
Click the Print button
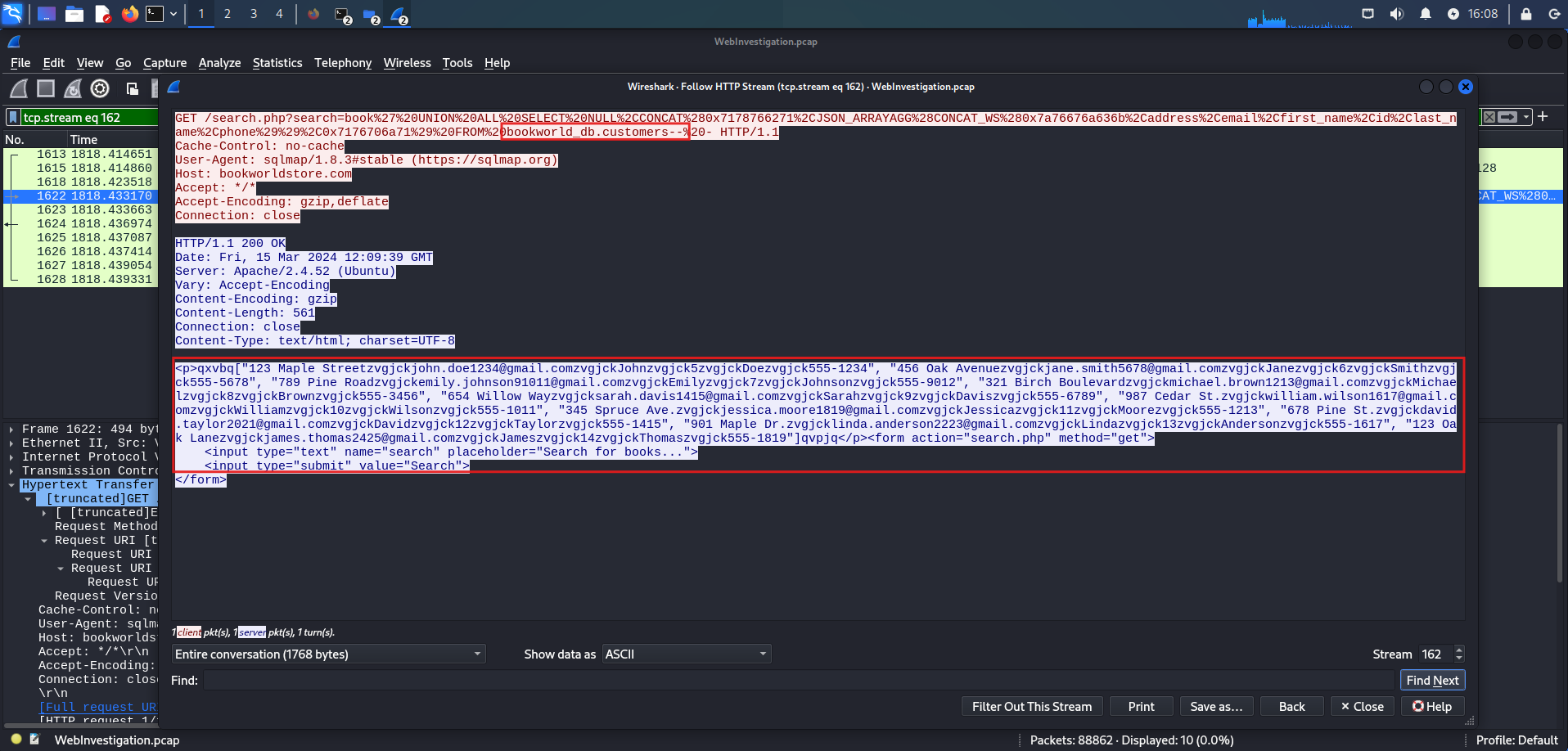tap(1141, 706)
